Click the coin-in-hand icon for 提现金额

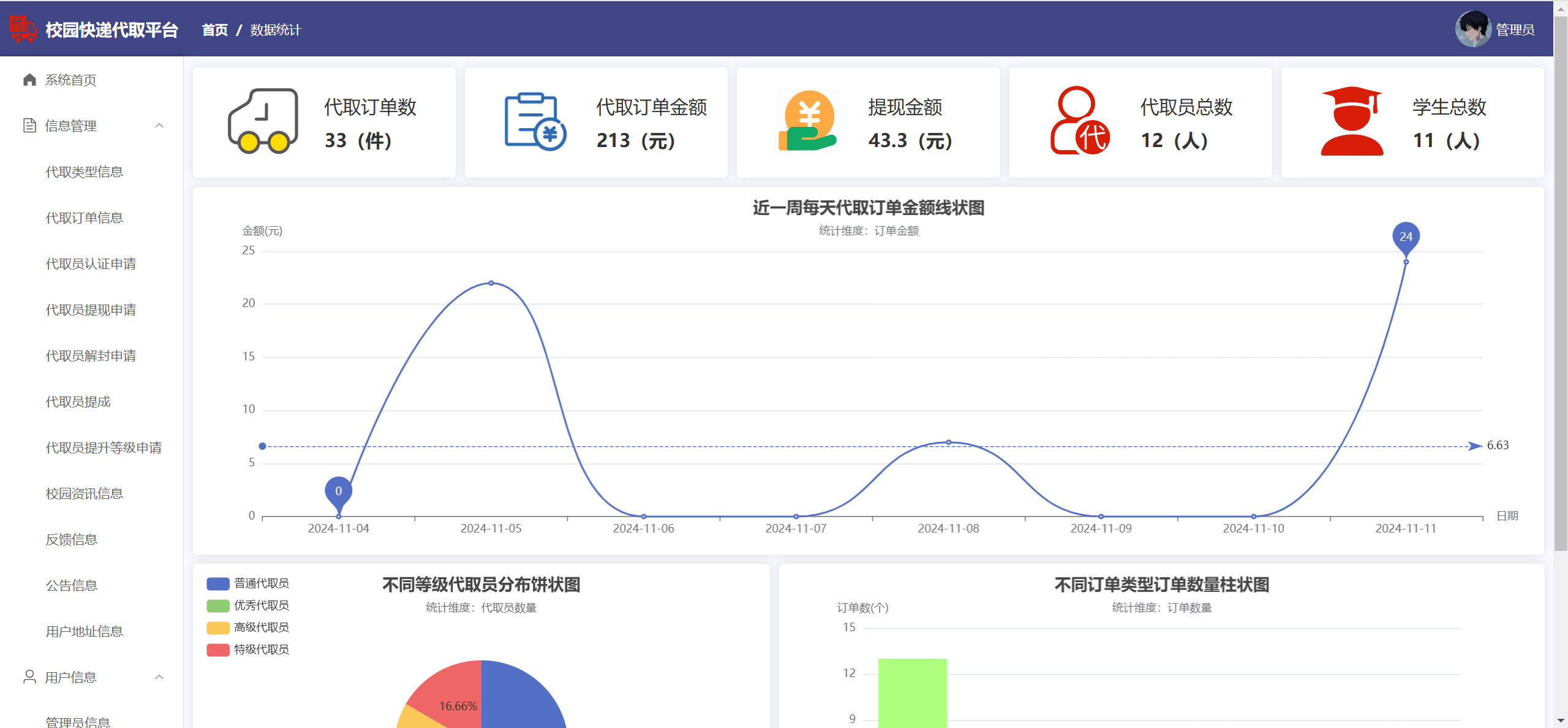tap(808, 121)
